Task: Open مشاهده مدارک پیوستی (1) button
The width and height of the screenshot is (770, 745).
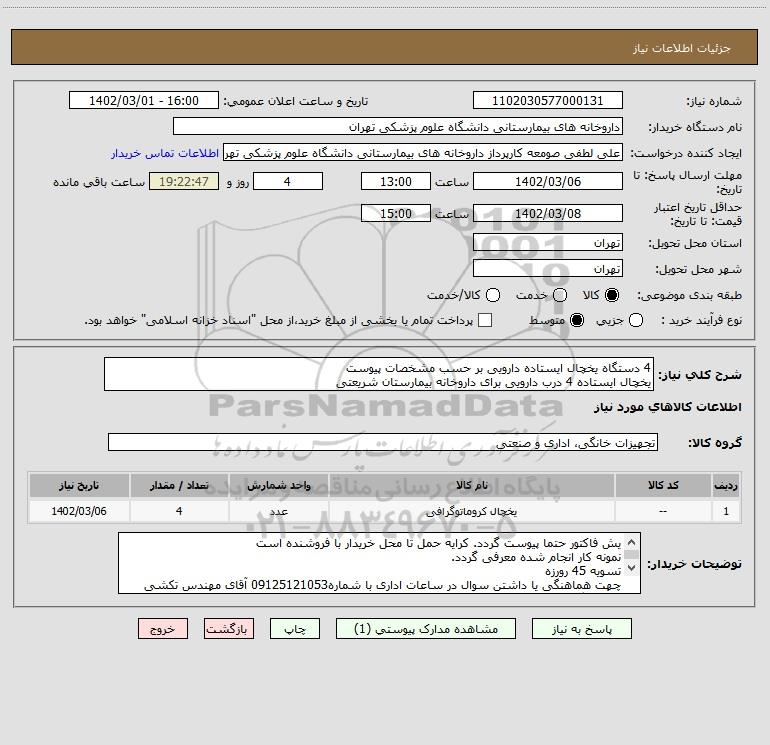Action: [426, 629]
